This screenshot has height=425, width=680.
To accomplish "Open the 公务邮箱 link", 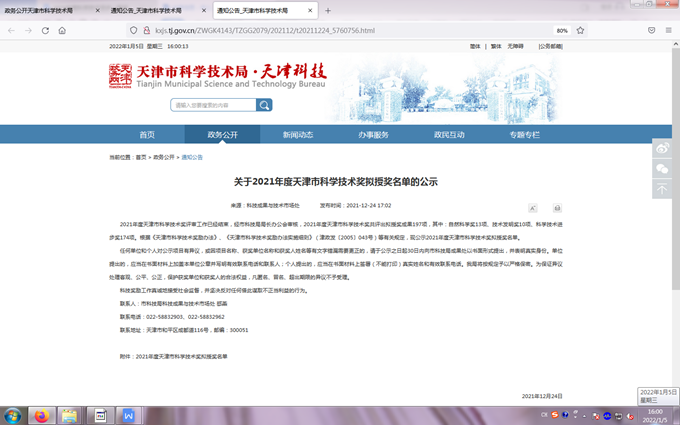I will point(550,46).
